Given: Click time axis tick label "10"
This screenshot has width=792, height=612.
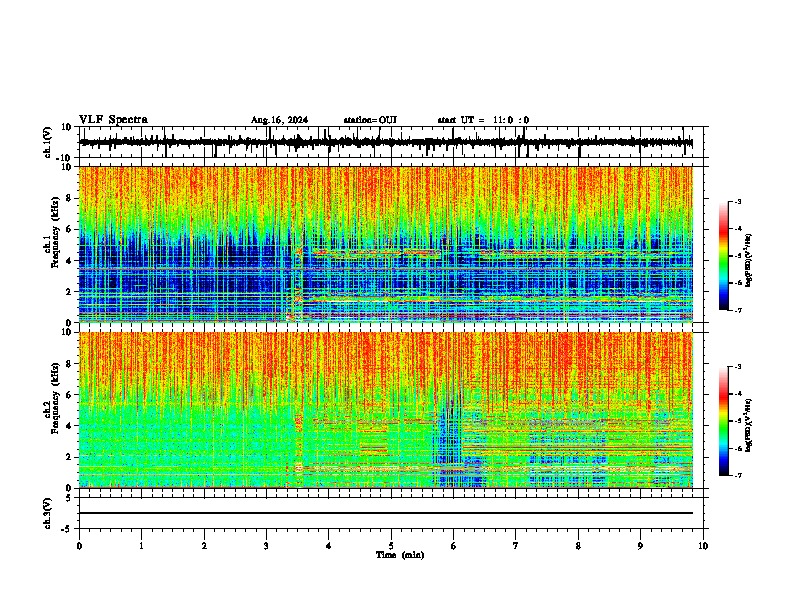Looking at the screenshot, I should click(703, 546).
